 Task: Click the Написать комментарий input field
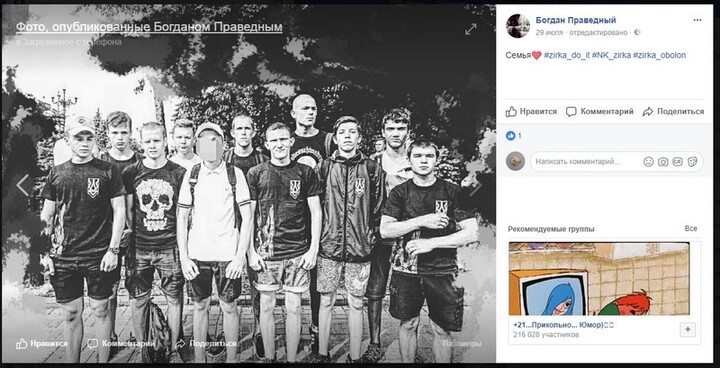pos(584,162)
